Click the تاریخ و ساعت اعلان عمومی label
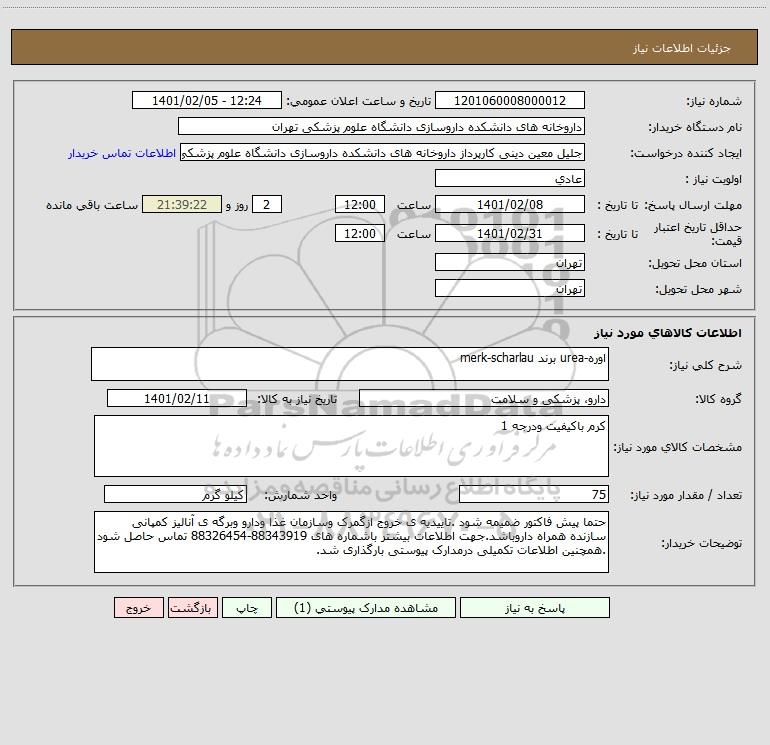 click(x=358, y=101)
